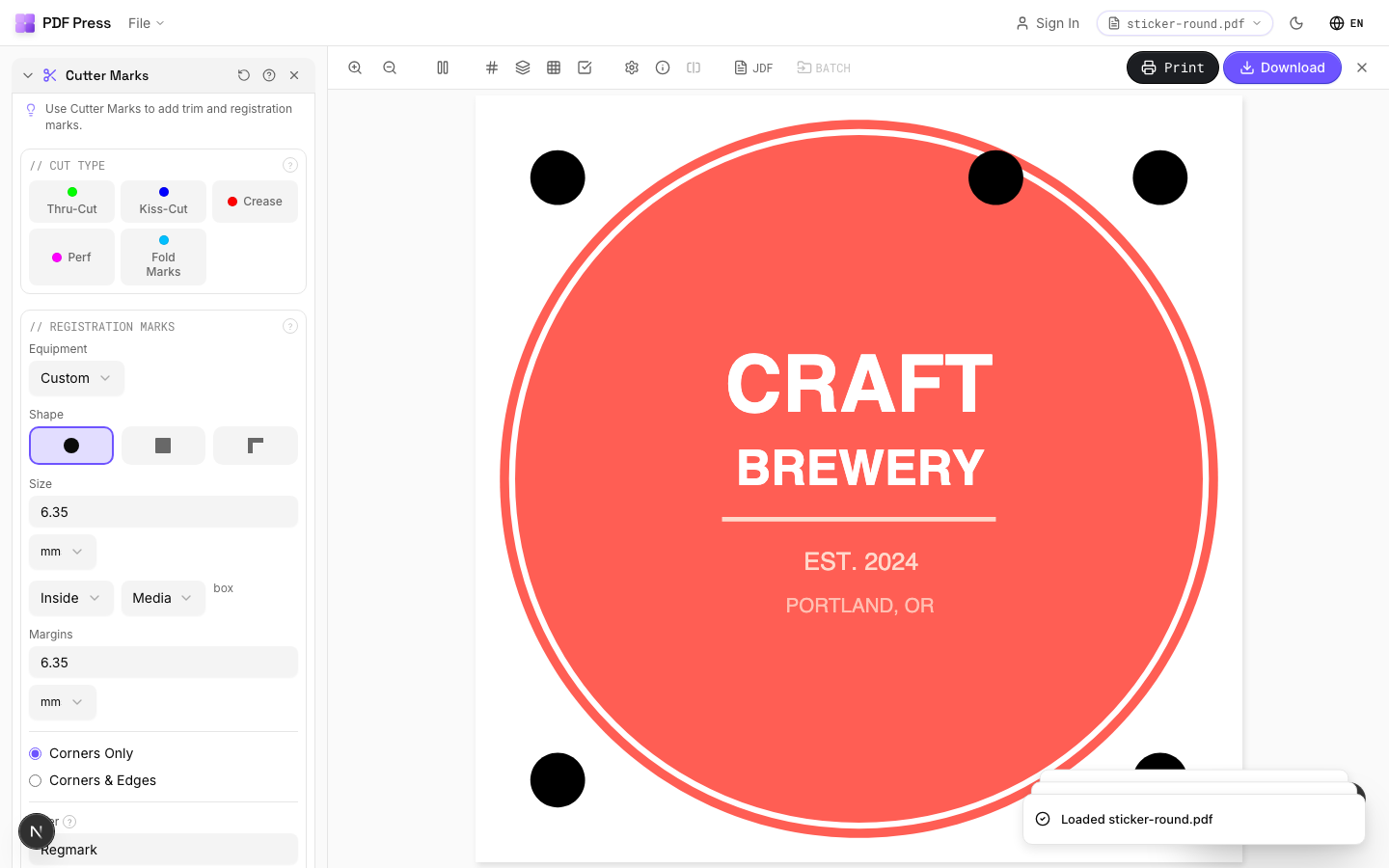This screenshot has width=1389, height=868.
Task: Open the Media box dropdown
Action: tap(163, 598)
